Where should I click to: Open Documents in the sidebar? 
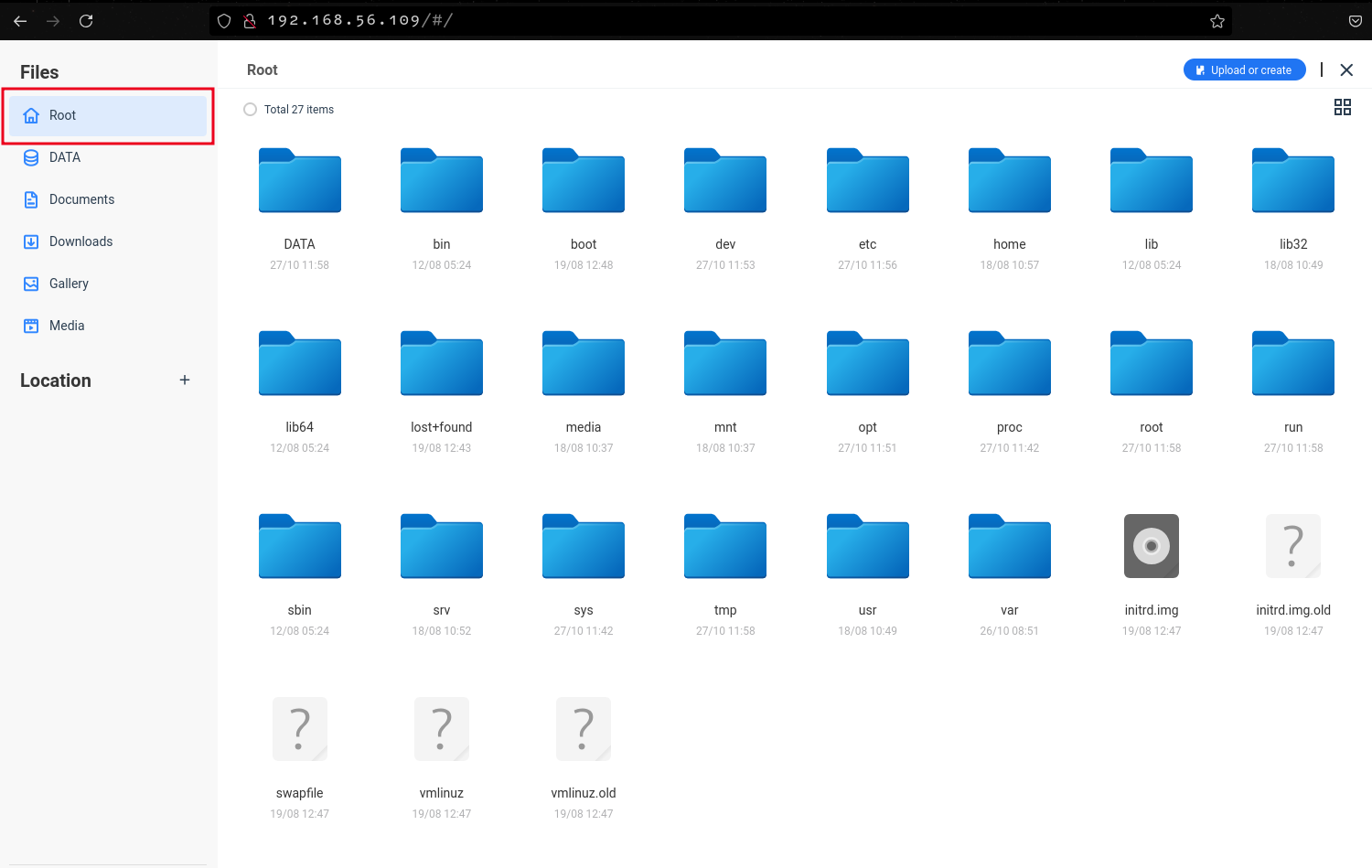(x=108, y=199)
